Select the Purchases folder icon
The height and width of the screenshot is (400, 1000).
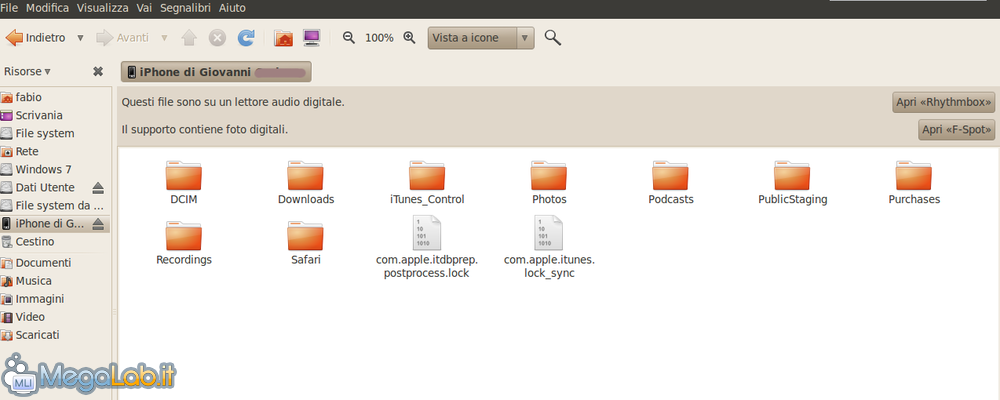tap(914, 175)
